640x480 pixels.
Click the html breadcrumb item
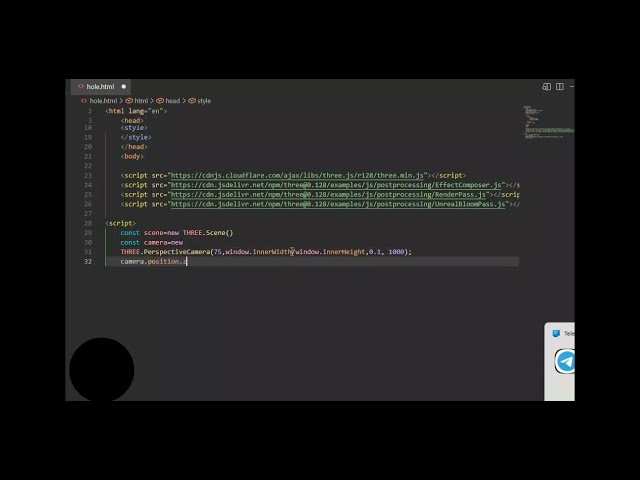pyautogui.click(x=141, y=101)
